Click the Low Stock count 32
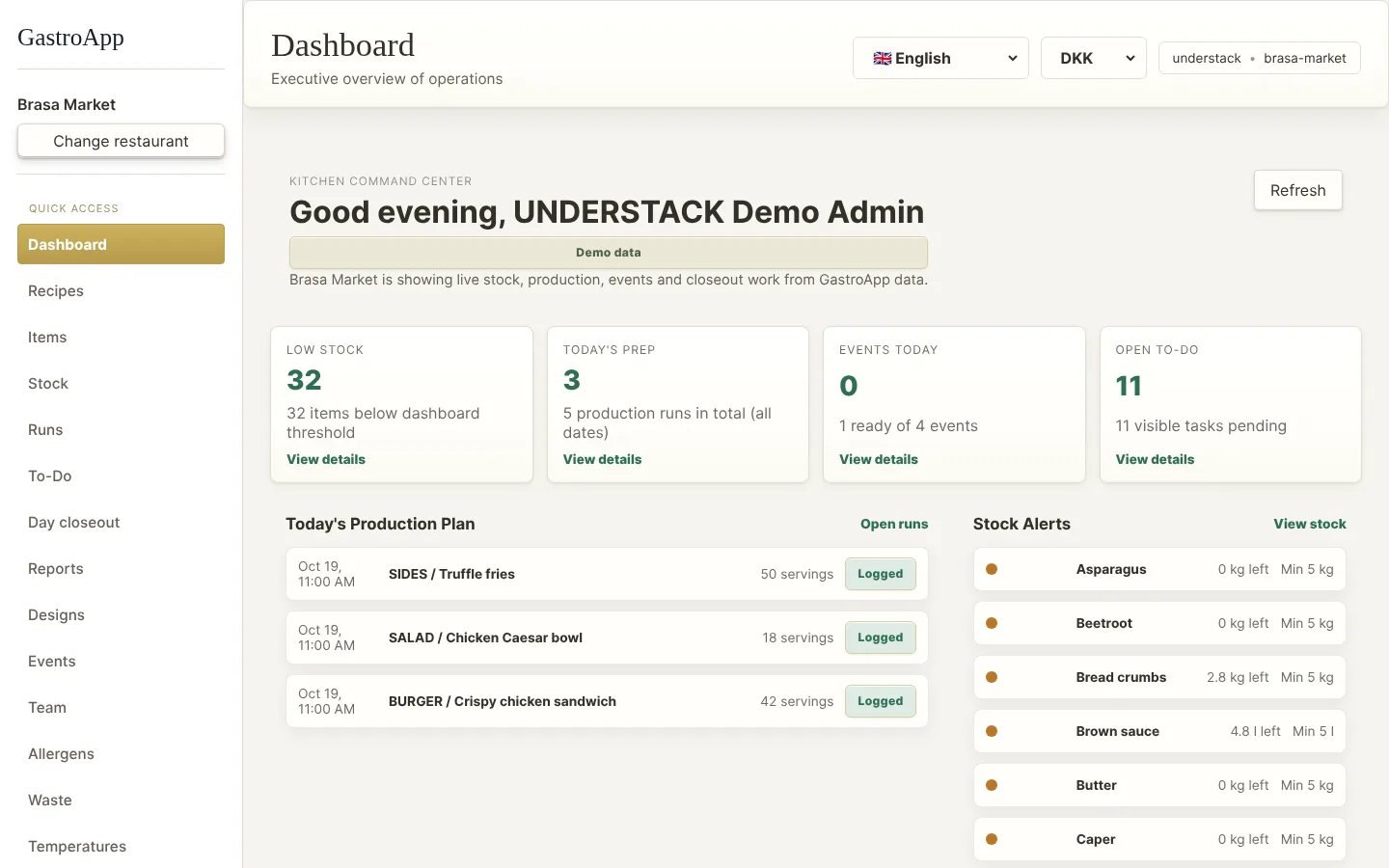 304,380
